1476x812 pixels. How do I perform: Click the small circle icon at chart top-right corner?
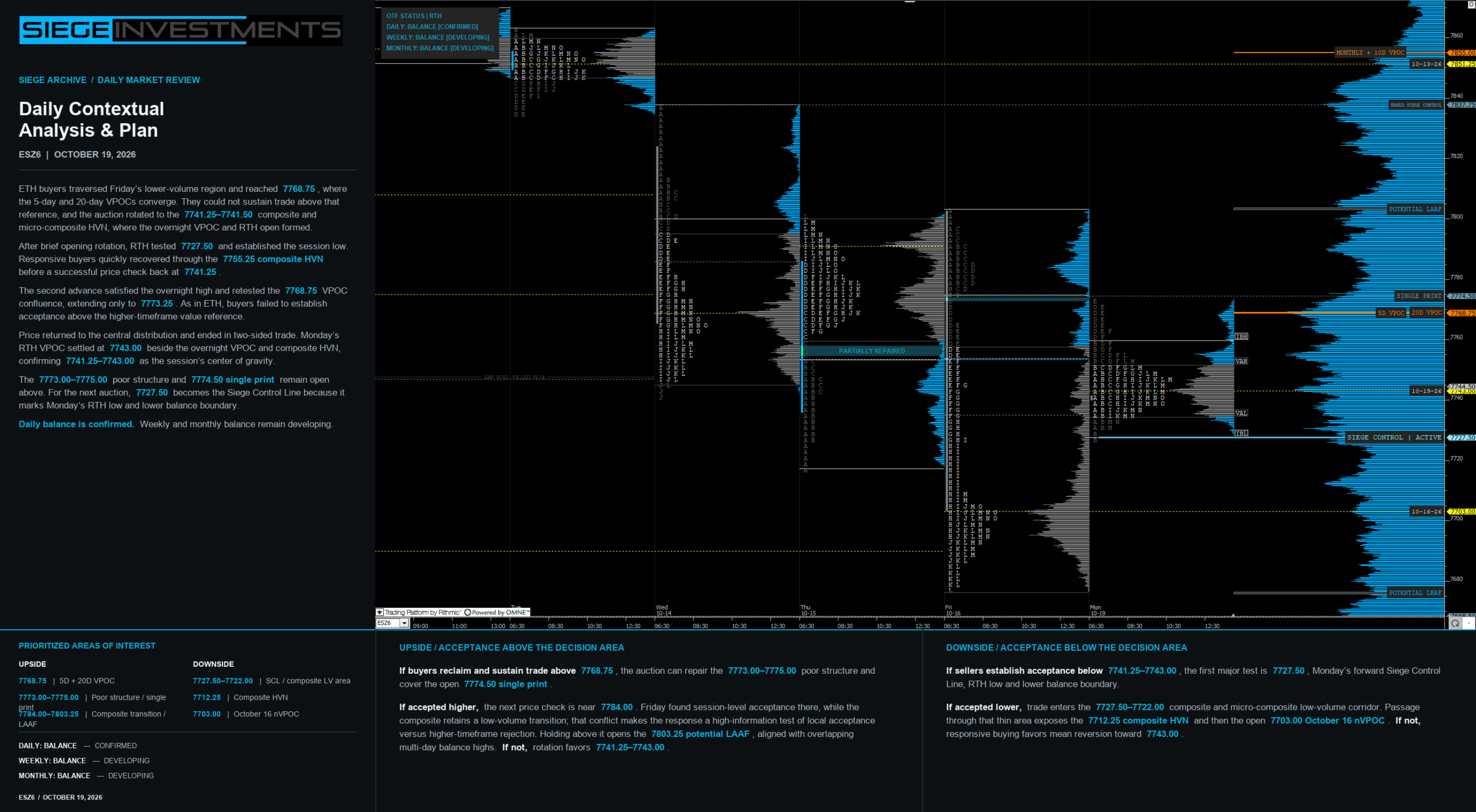point(1471,4)
